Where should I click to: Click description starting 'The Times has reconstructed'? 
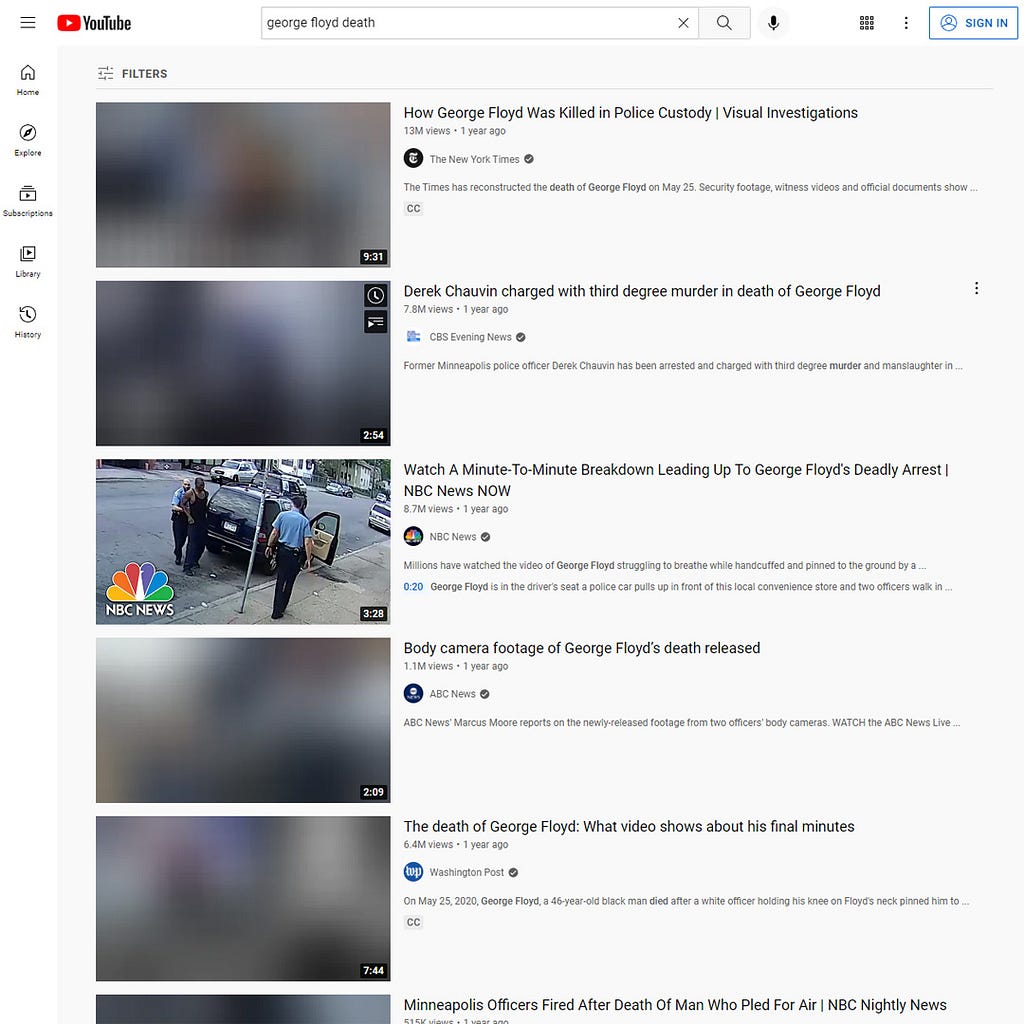[x=690, y=187]
